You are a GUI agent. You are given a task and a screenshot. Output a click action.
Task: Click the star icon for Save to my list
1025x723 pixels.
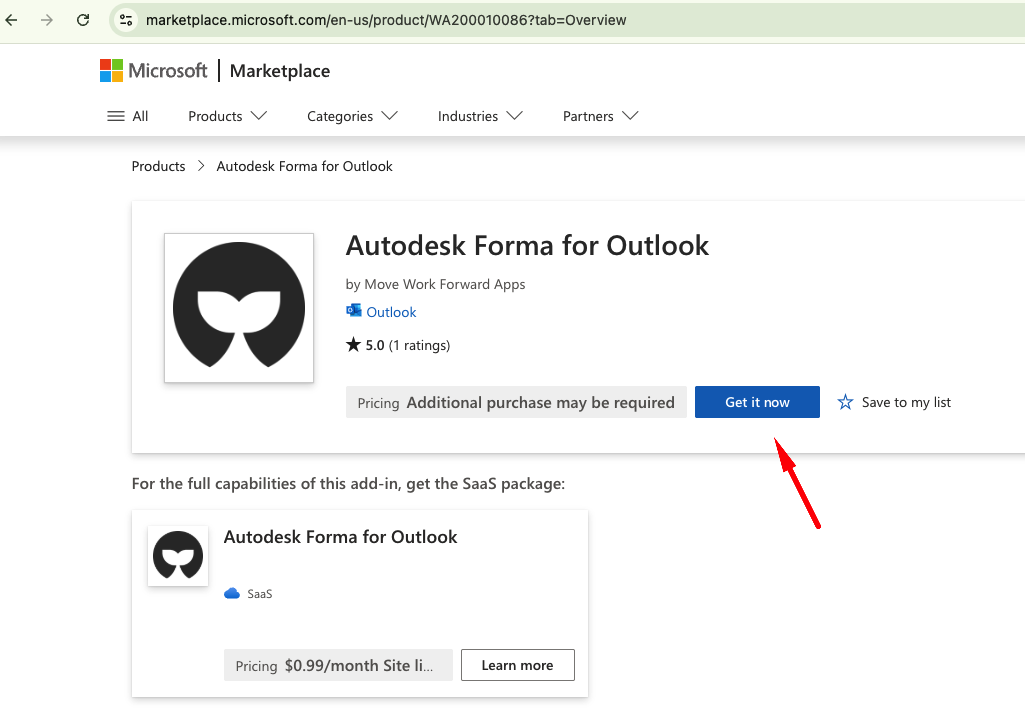pos(845,402)
